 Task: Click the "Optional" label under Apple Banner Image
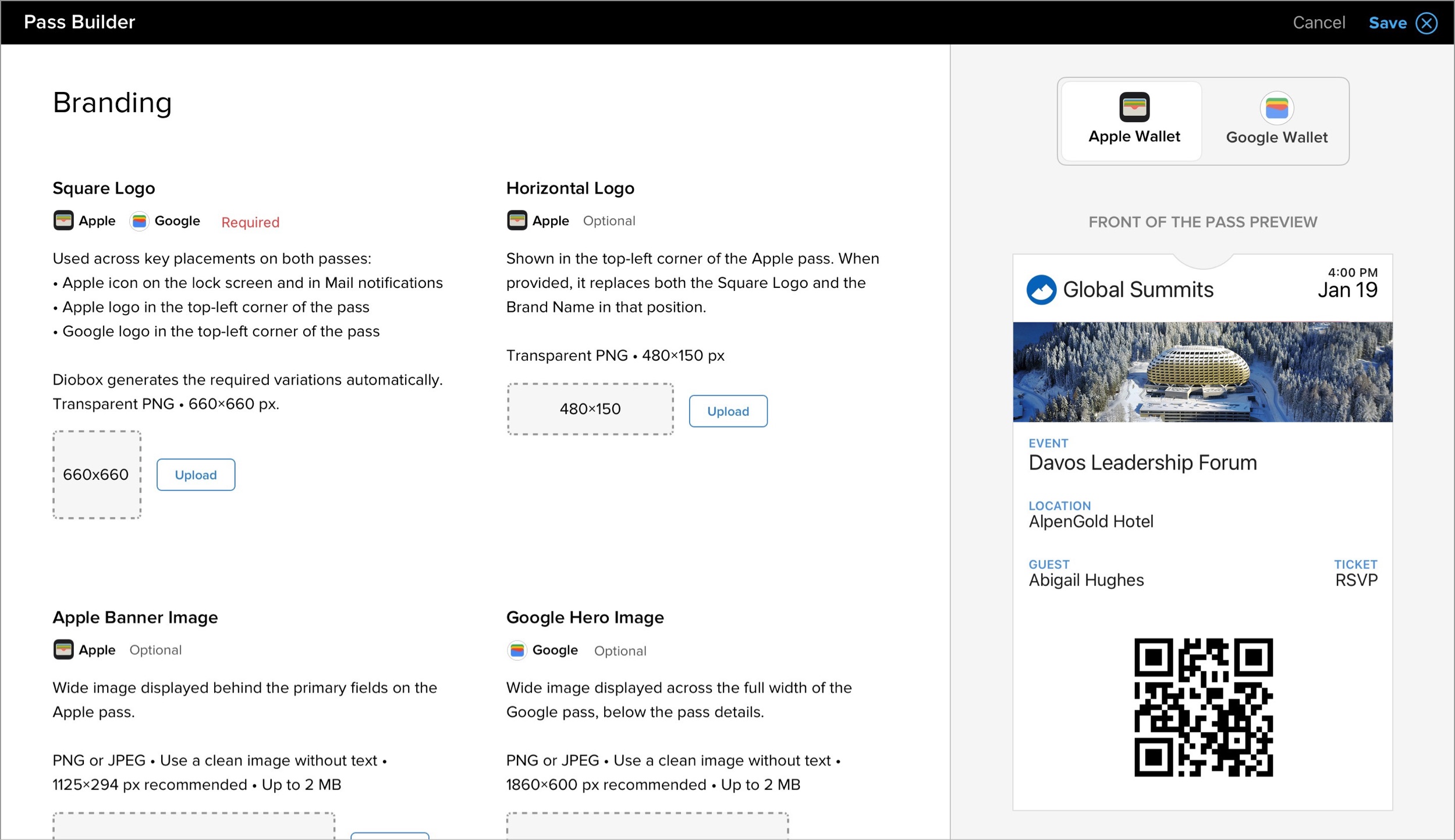[x=155, y=650]
